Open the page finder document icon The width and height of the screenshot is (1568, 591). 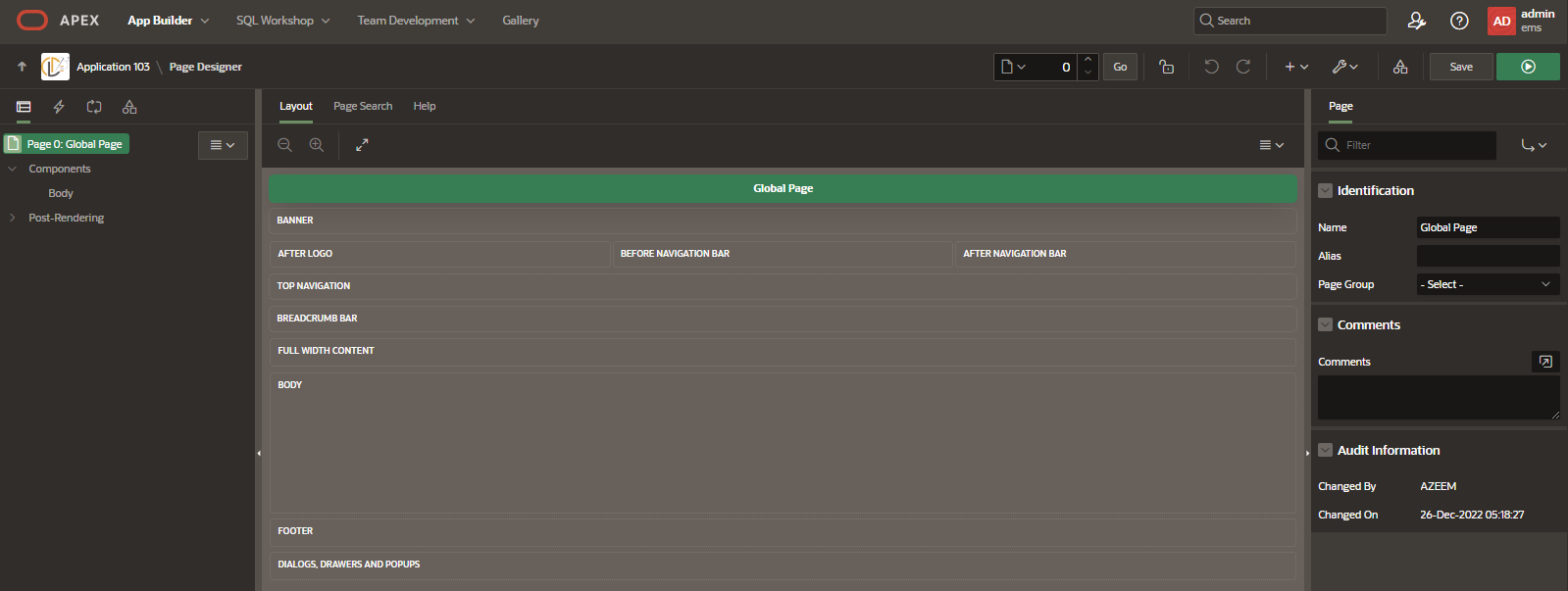pos(1013,67)
